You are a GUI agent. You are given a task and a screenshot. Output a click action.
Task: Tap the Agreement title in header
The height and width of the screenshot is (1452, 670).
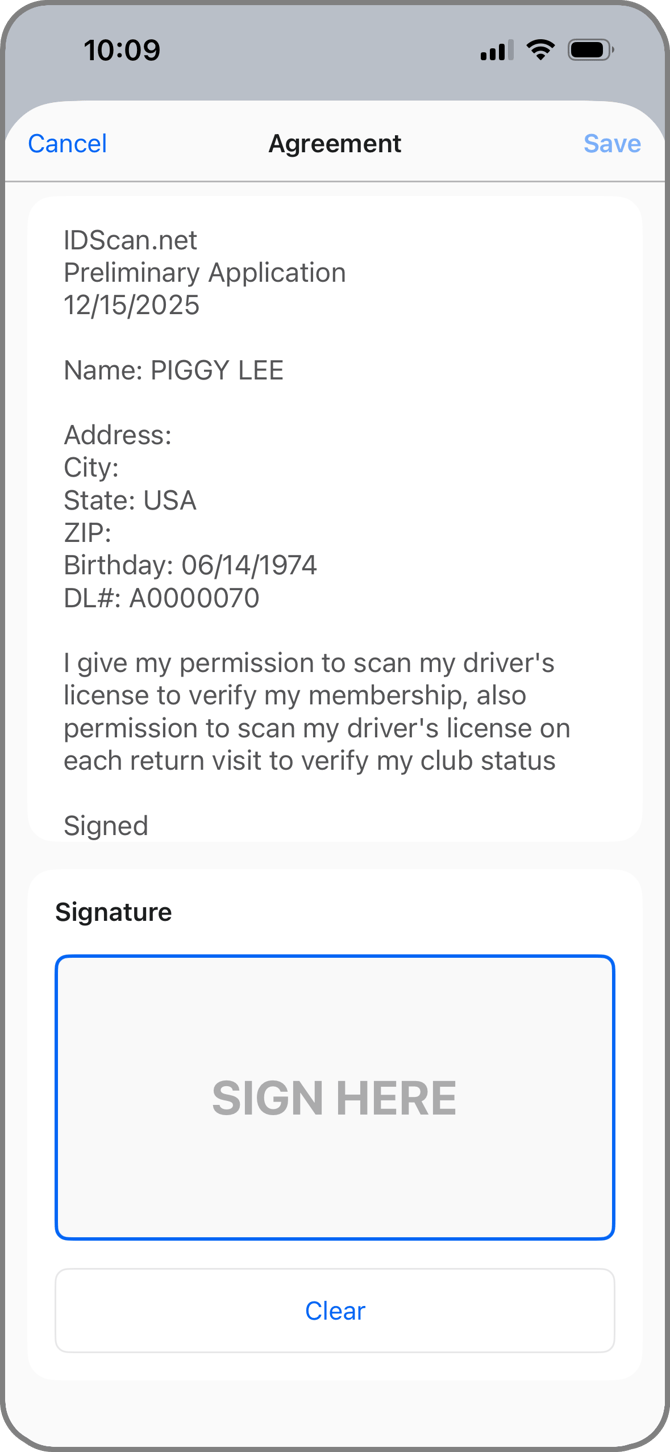[335, 144]
